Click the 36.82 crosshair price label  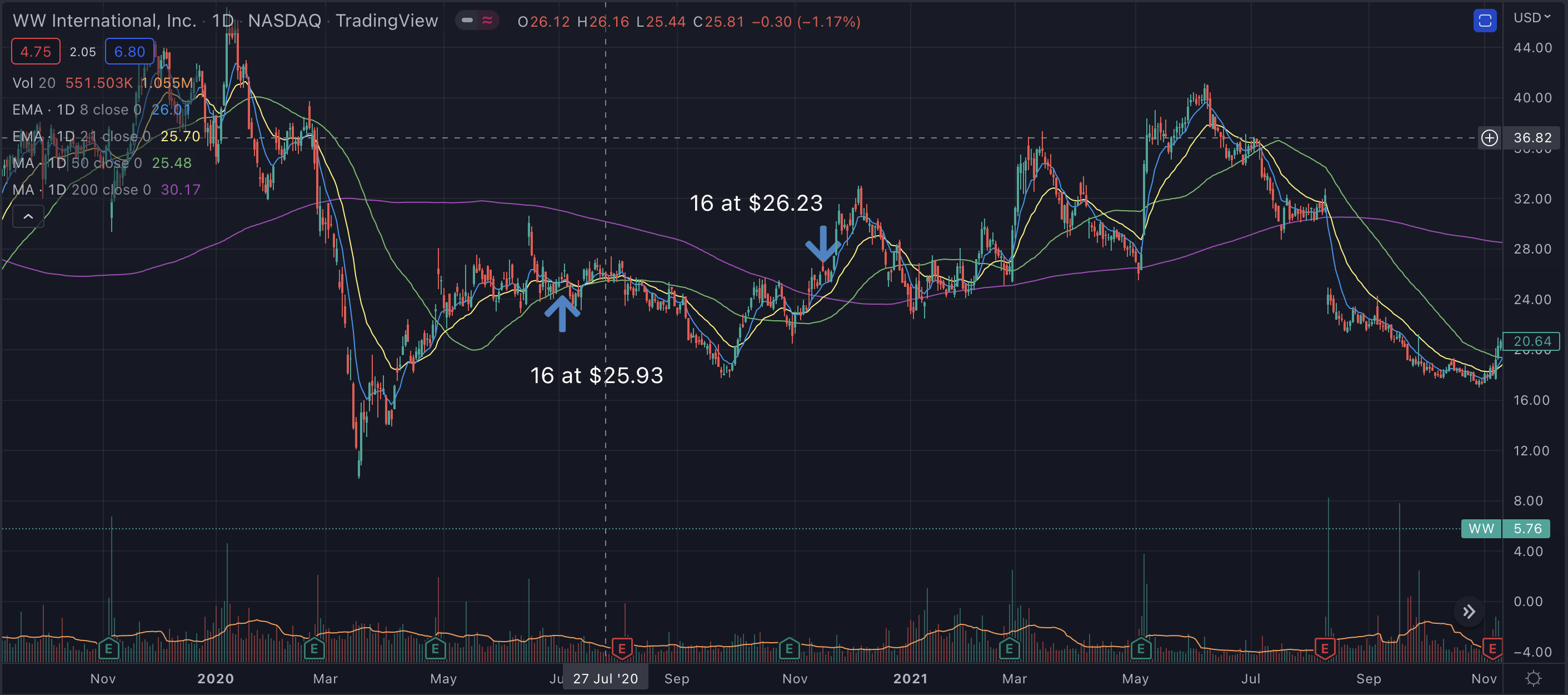tap(1531, 138)
